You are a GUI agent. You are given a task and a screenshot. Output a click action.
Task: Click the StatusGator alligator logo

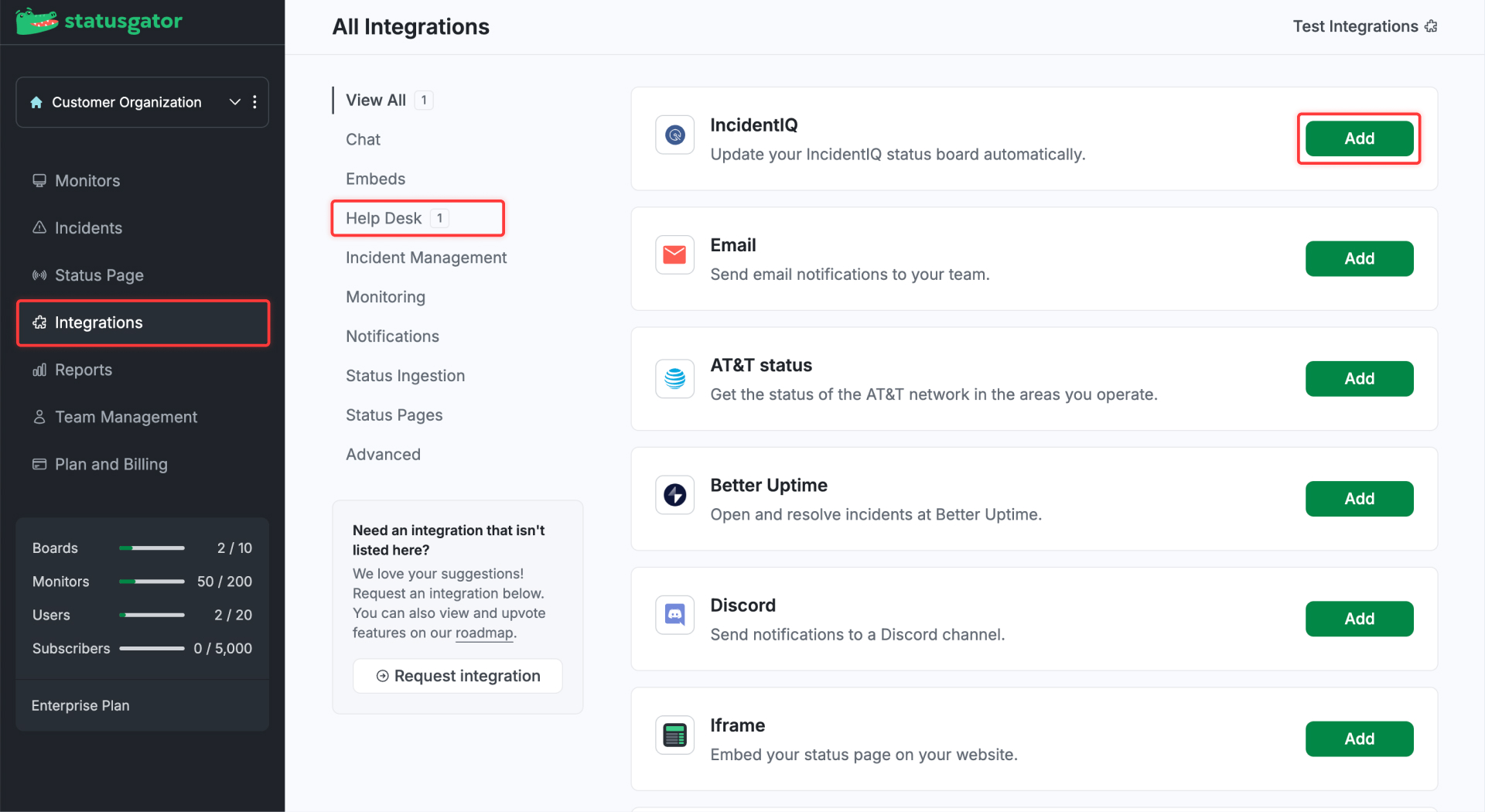(x=37, y=22)
